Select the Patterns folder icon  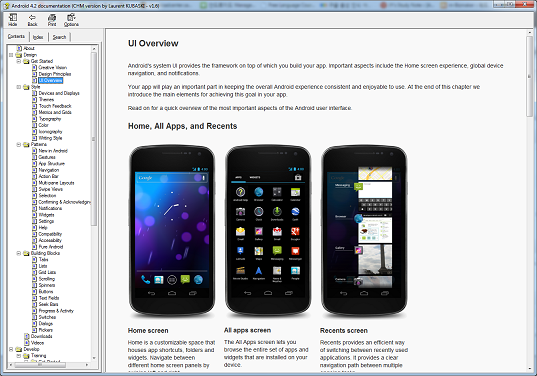pyautogui.click(x=26, y=145)
